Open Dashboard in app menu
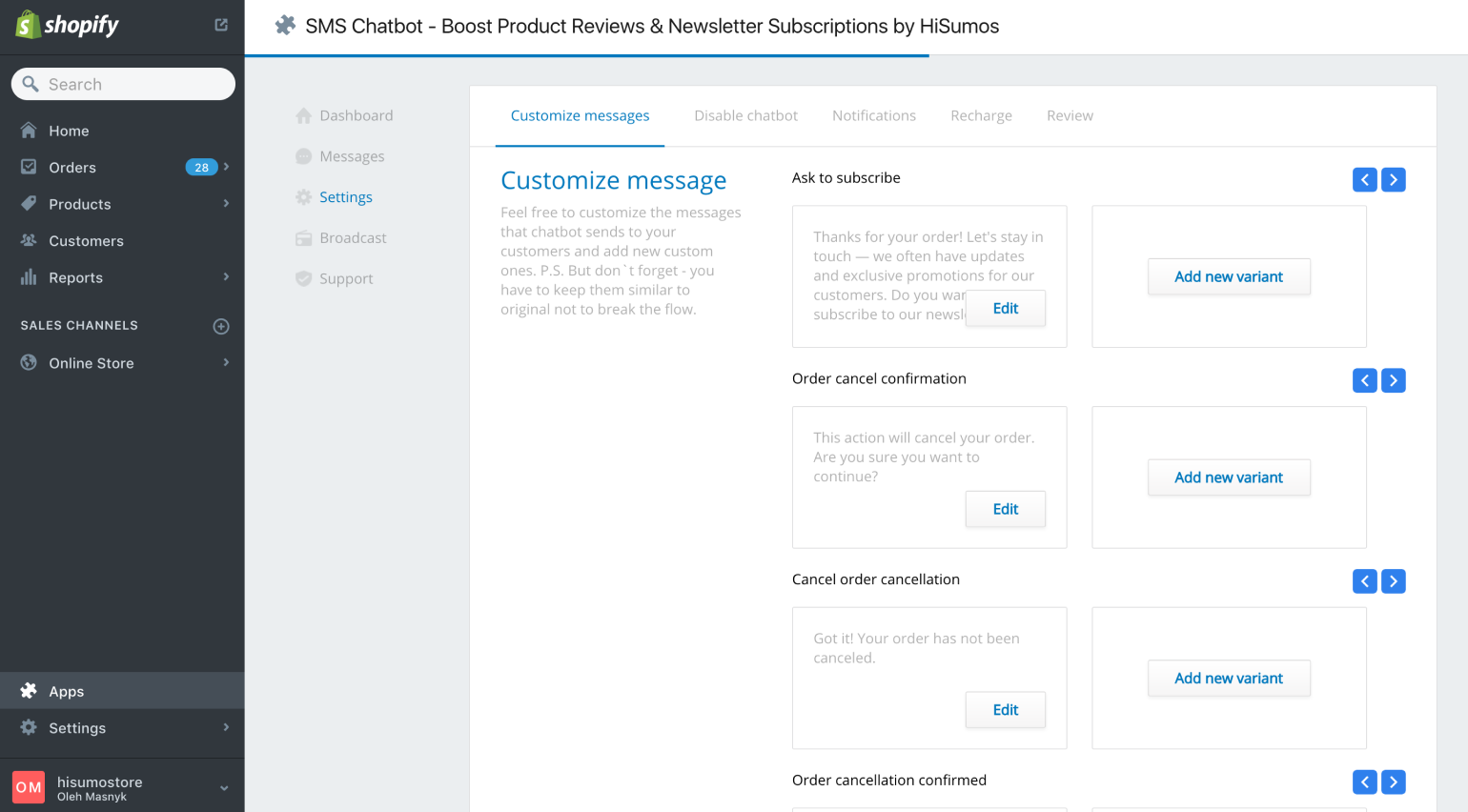This screenshot has height=812, width=1468. point(356,115)
